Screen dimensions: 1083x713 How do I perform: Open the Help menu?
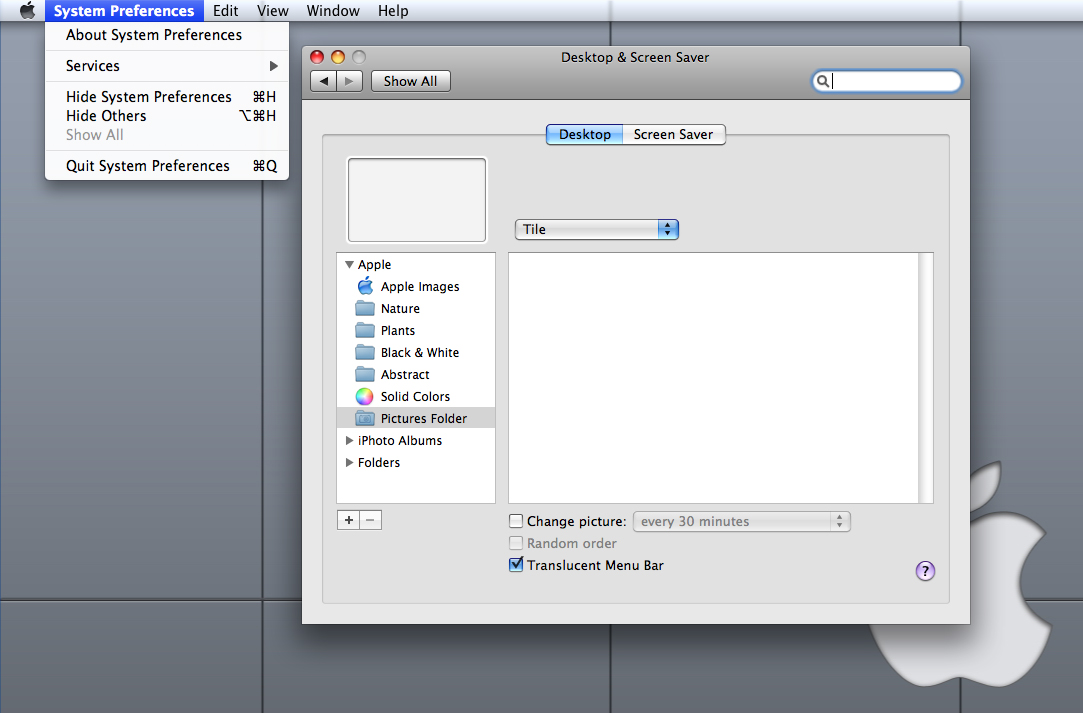393,11
